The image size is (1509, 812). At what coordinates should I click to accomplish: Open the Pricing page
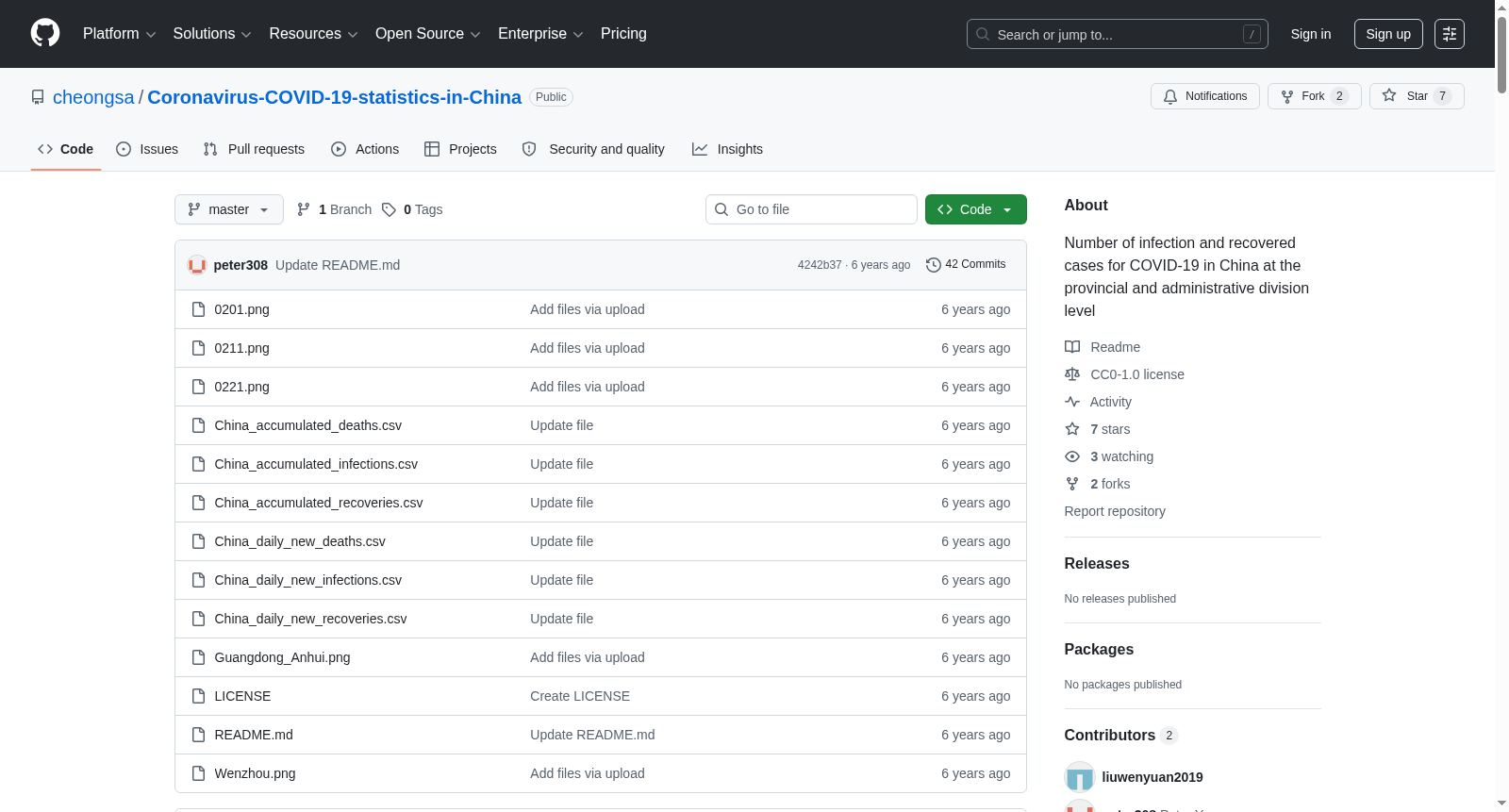[623, 34]
